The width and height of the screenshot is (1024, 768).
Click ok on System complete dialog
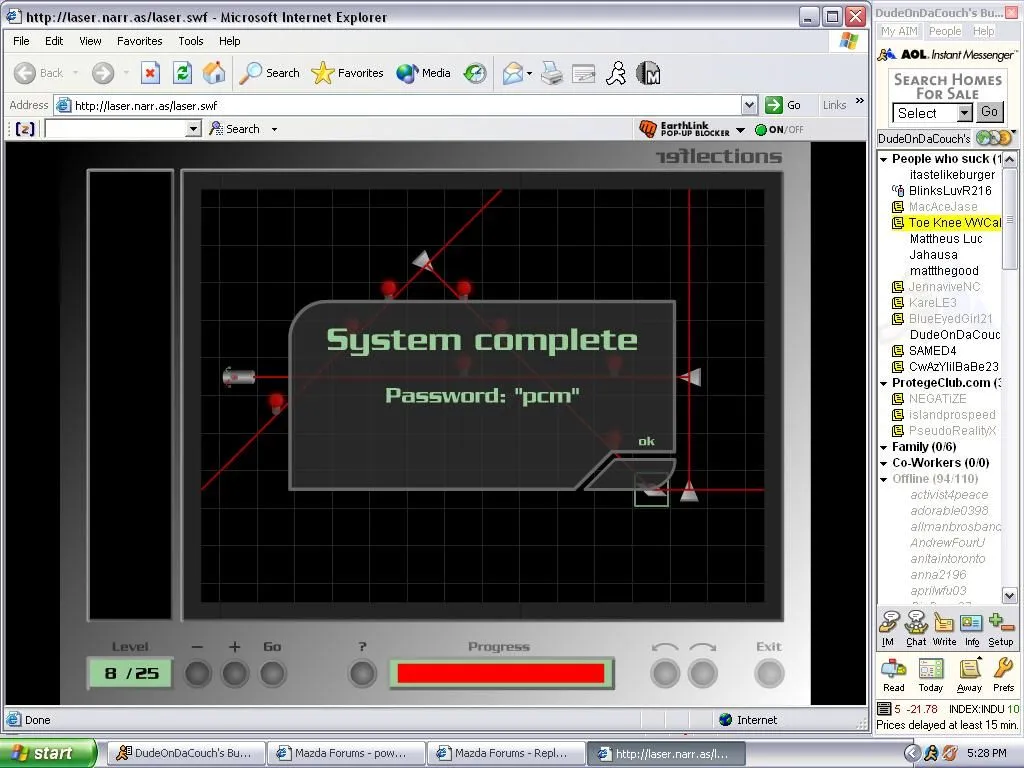click(646, 441)
